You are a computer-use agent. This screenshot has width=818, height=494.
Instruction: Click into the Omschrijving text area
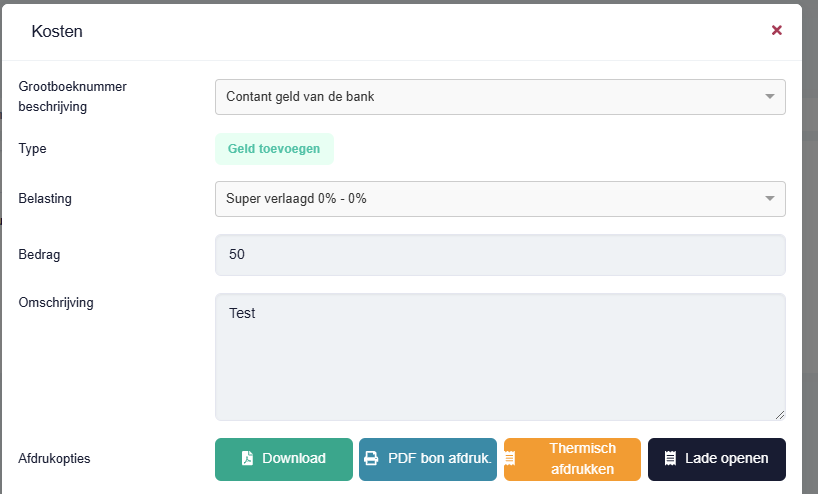pyautogui.click(x=500, y=357)
